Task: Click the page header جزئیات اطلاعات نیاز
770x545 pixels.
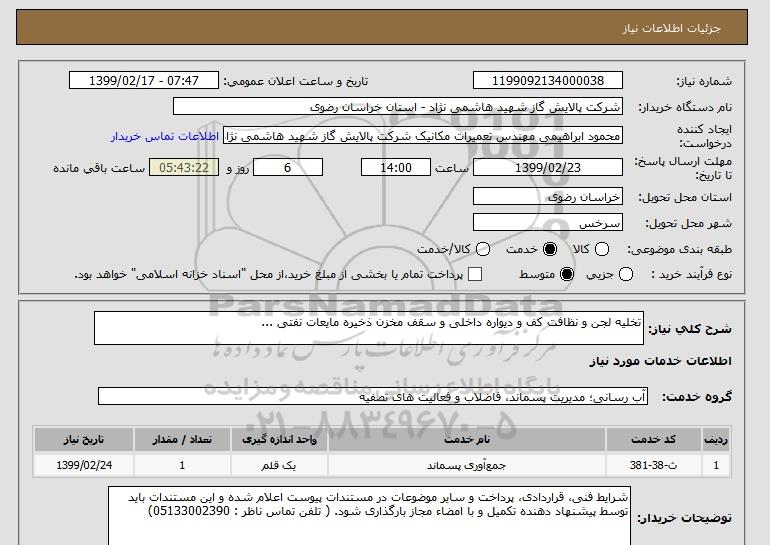Action: (671, 28)
